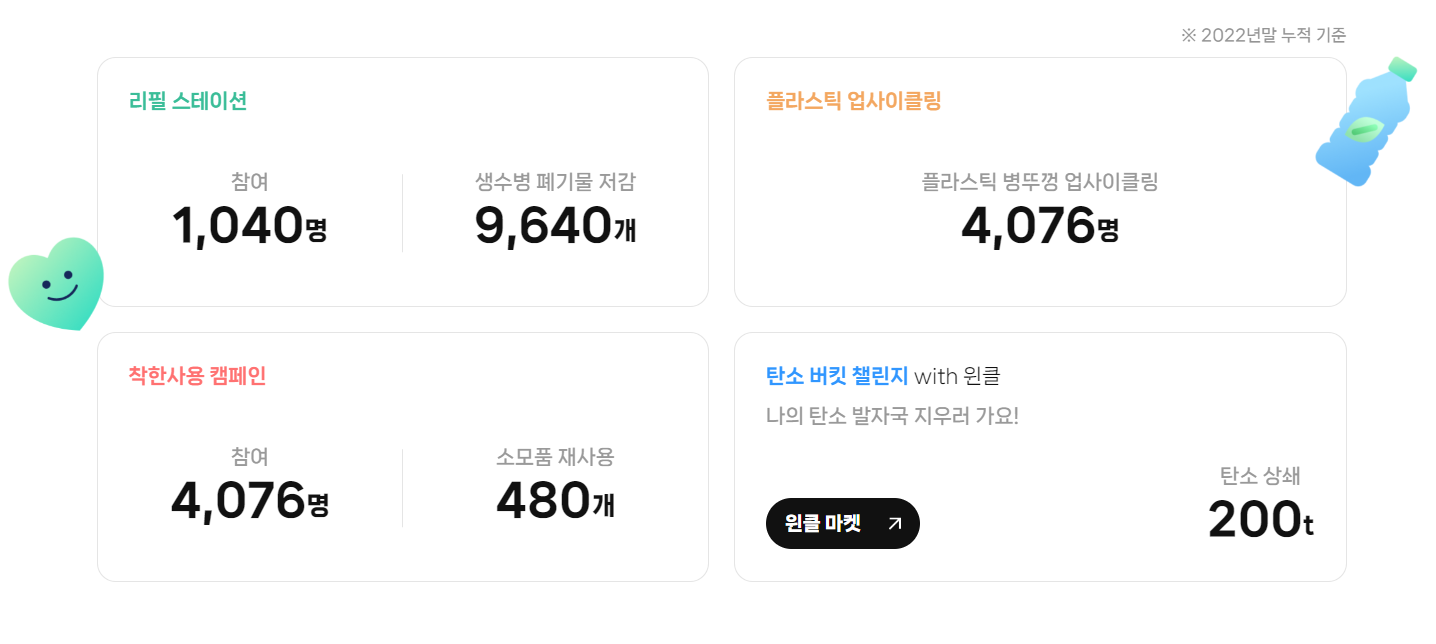The height and width of the screenshot is (644, 1436).
Task: Click the 탄소 버킷 챌린지 title
Action: click(837, 376)
